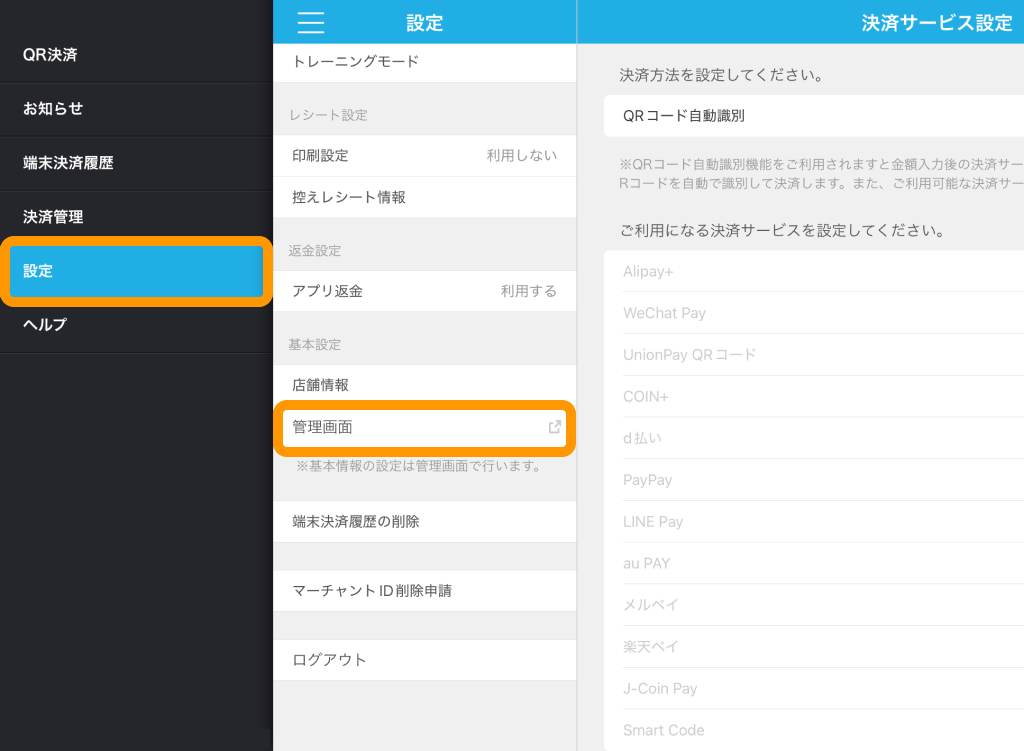Tap 端末決済履歴の削除

(424, 522)
